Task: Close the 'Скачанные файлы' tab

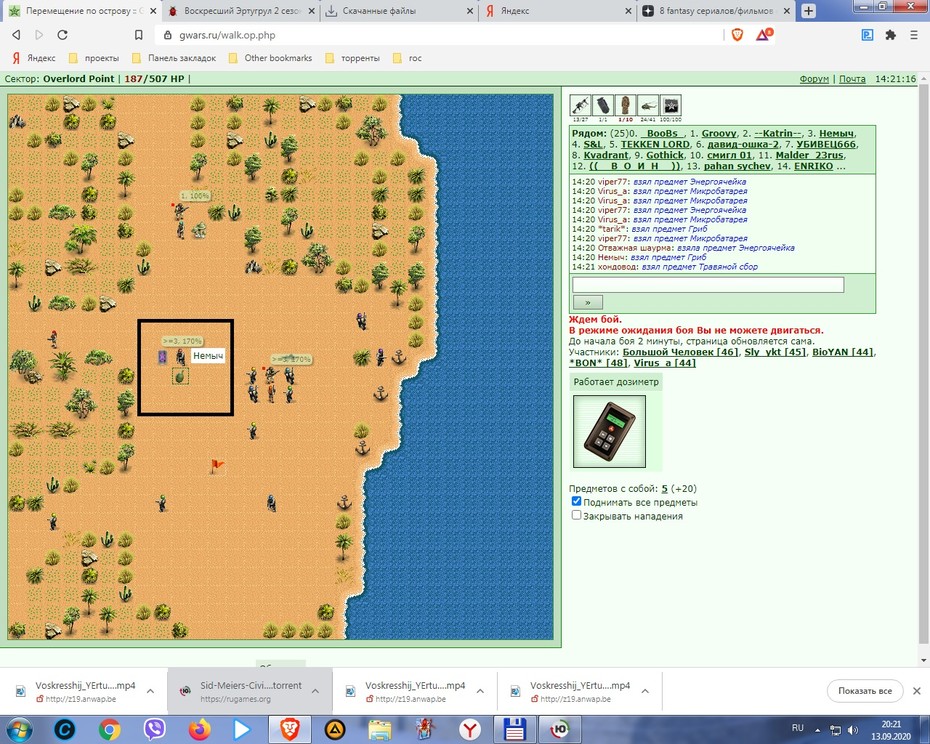Action: coord(470,11)
